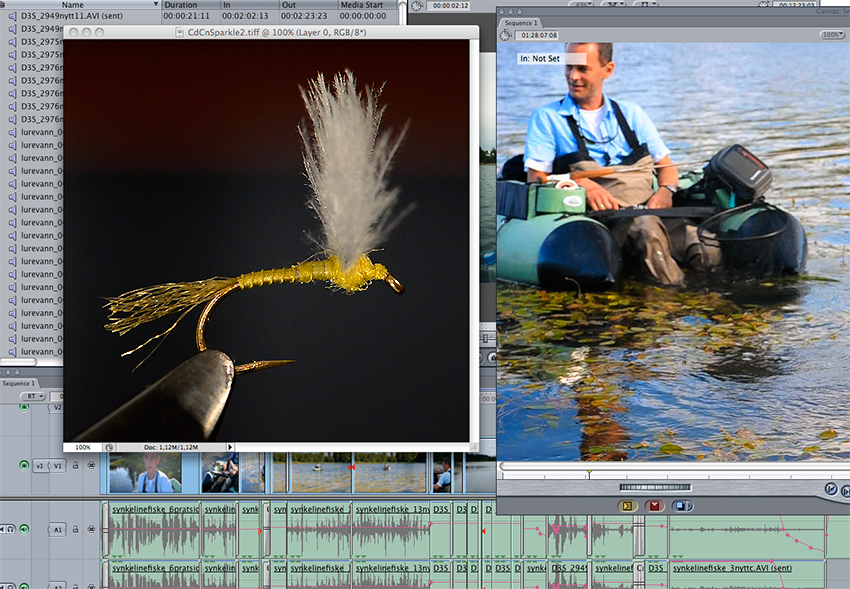This screenshot has height=589, width=850.
Task: Click the sort arrow in Name column header
Action: coord(156,4)
